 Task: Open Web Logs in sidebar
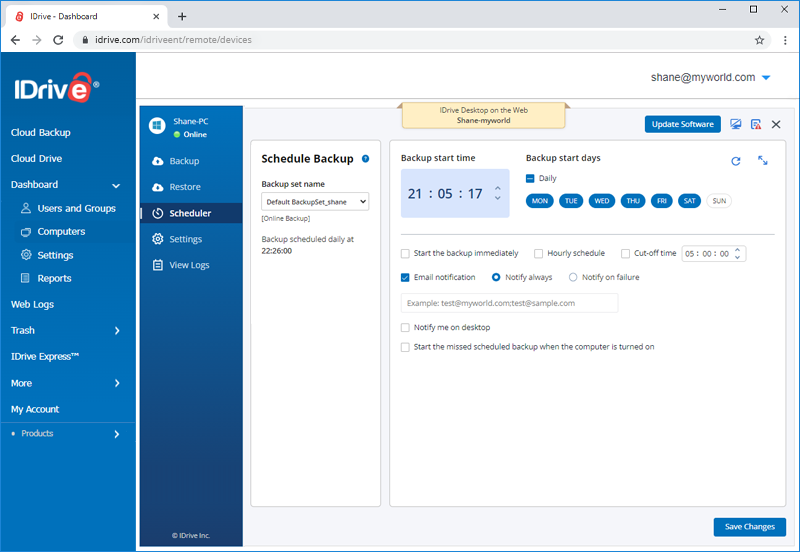point(32,305)
